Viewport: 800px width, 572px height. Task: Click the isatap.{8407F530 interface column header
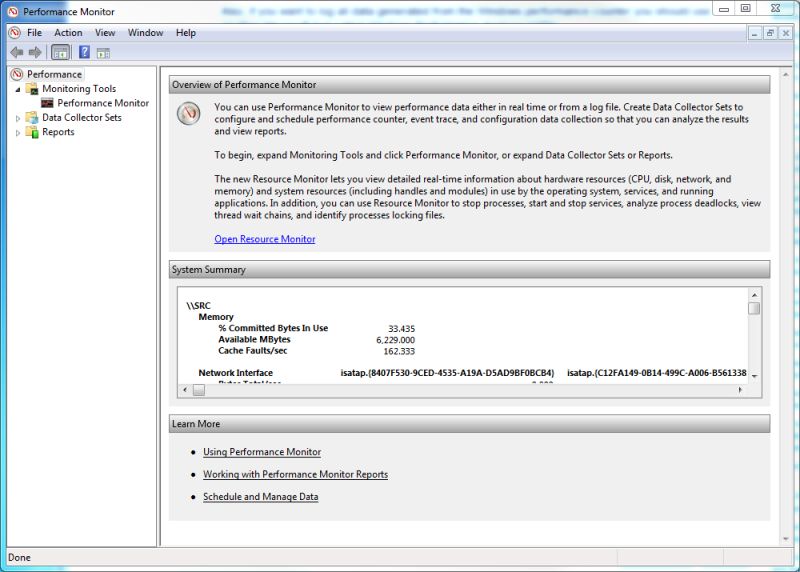(x=447, y=373)
